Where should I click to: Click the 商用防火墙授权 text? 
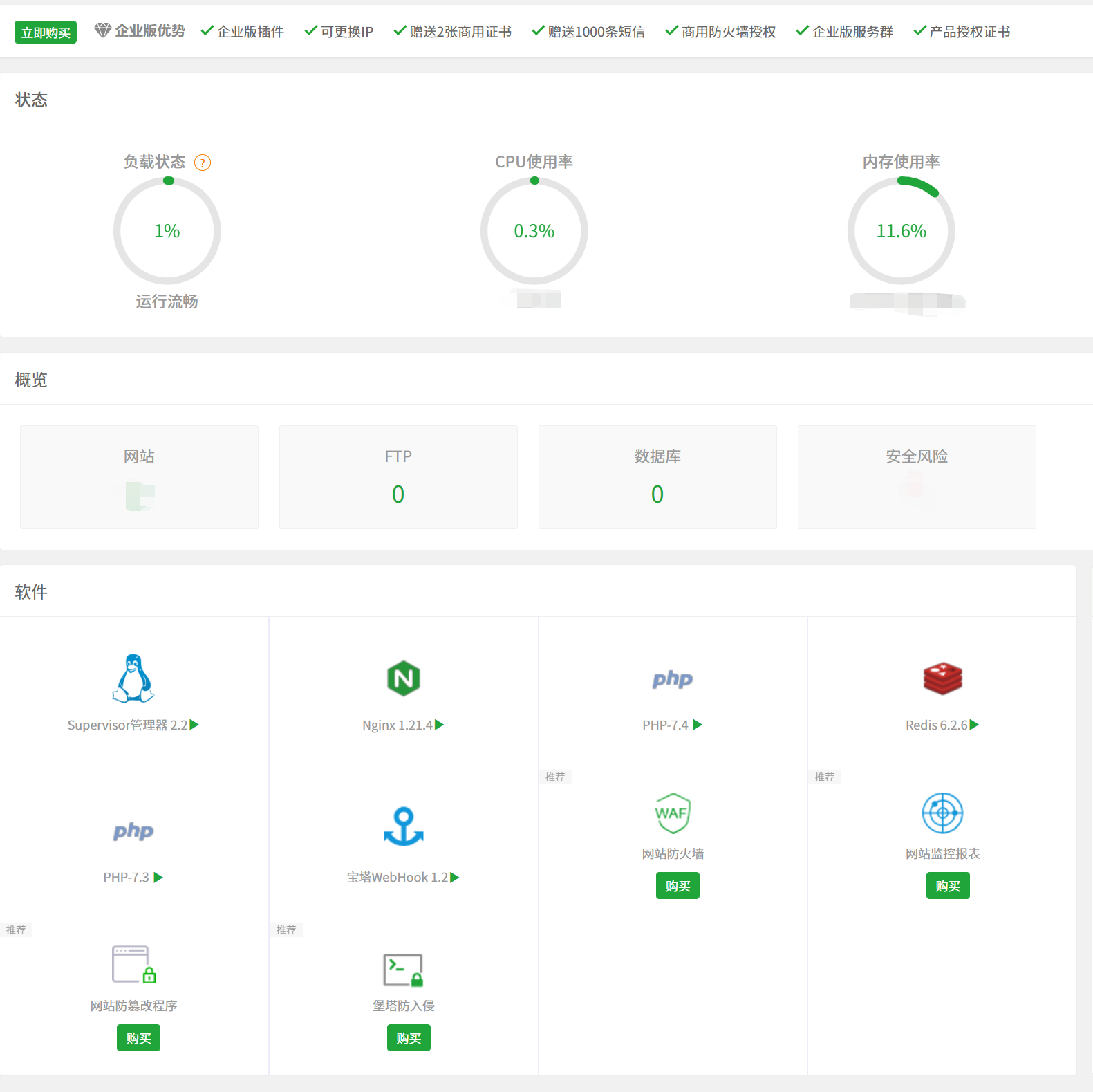pos(729,32)
